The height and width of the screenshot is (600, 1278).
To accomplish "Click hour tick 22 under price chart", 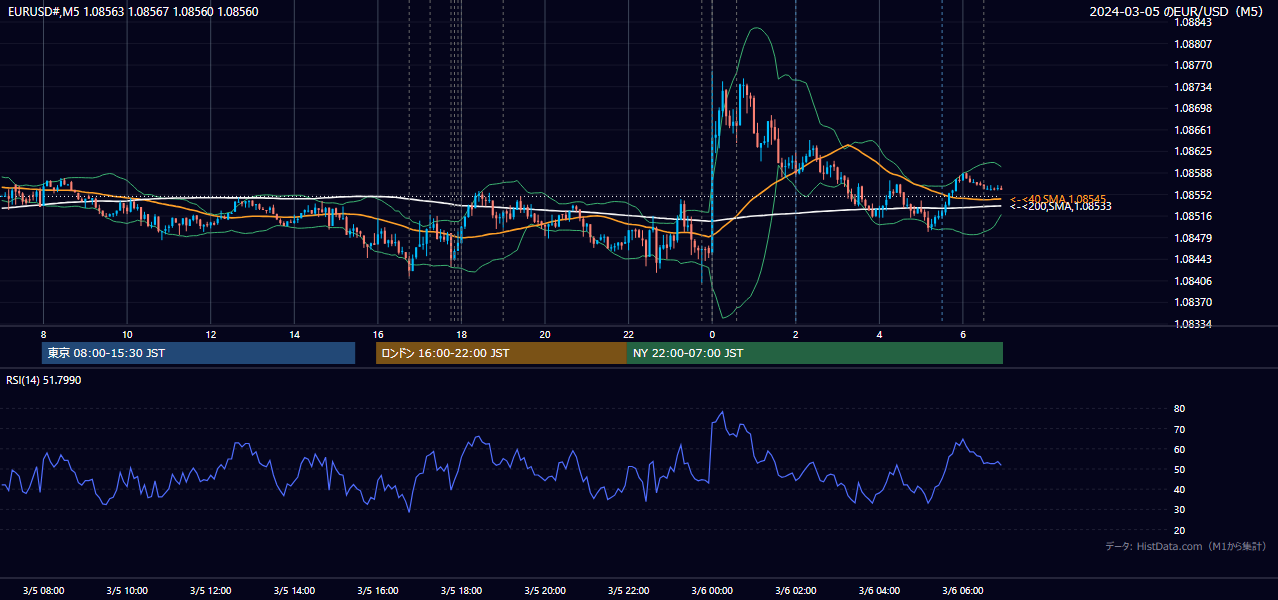I will tap(628, 334).
